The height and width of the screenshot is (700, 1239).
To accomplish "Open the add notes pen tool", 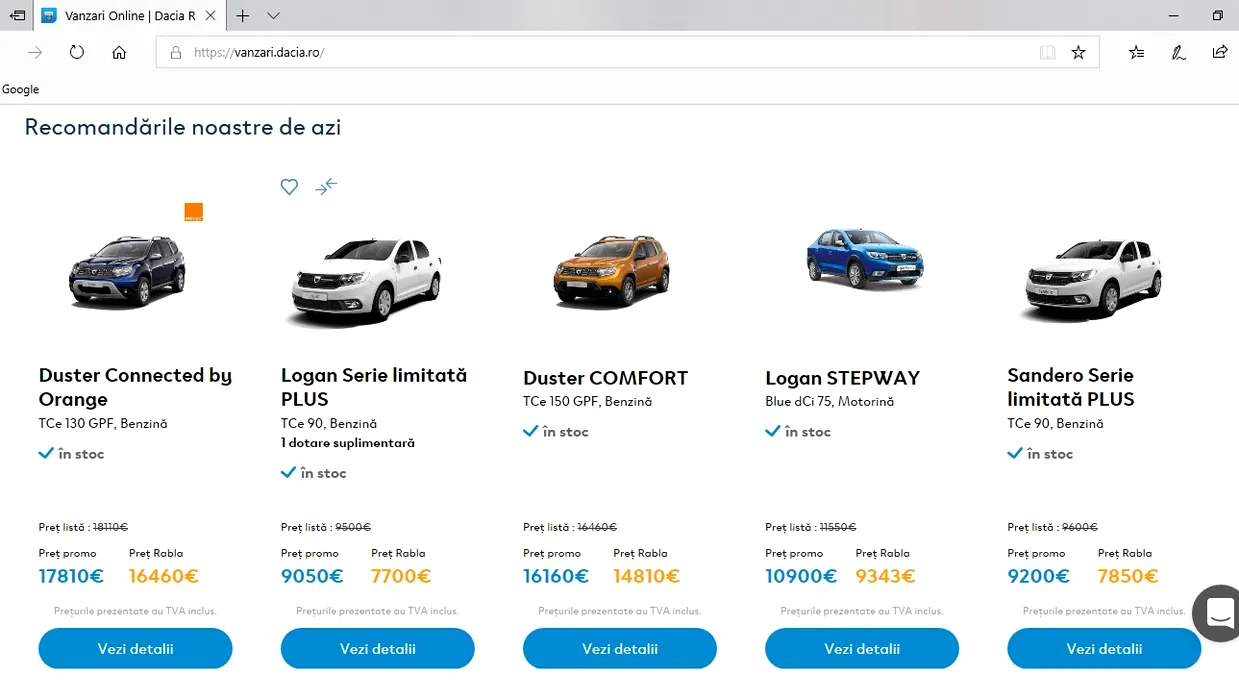I will (1179, 52).
